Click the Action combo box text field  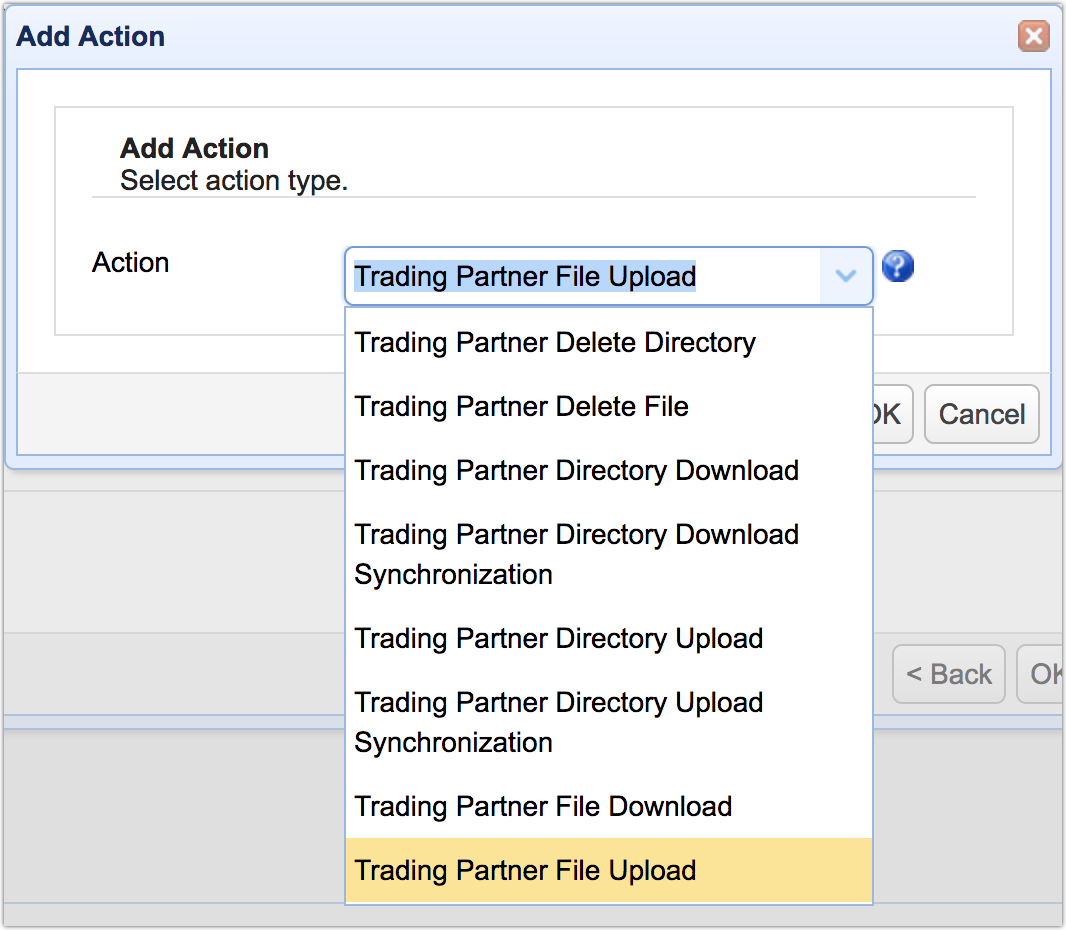(x=583, y=276)
